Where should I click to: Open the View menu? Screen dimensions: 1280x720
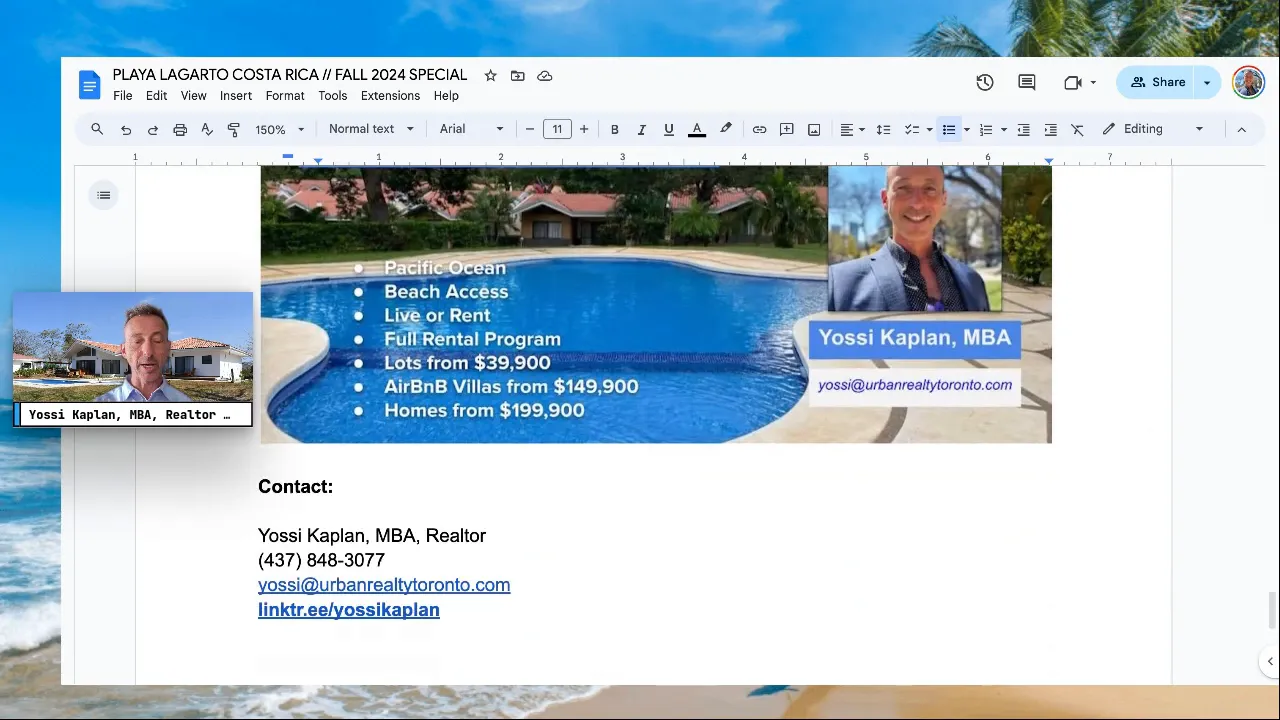tap(193, 96)
